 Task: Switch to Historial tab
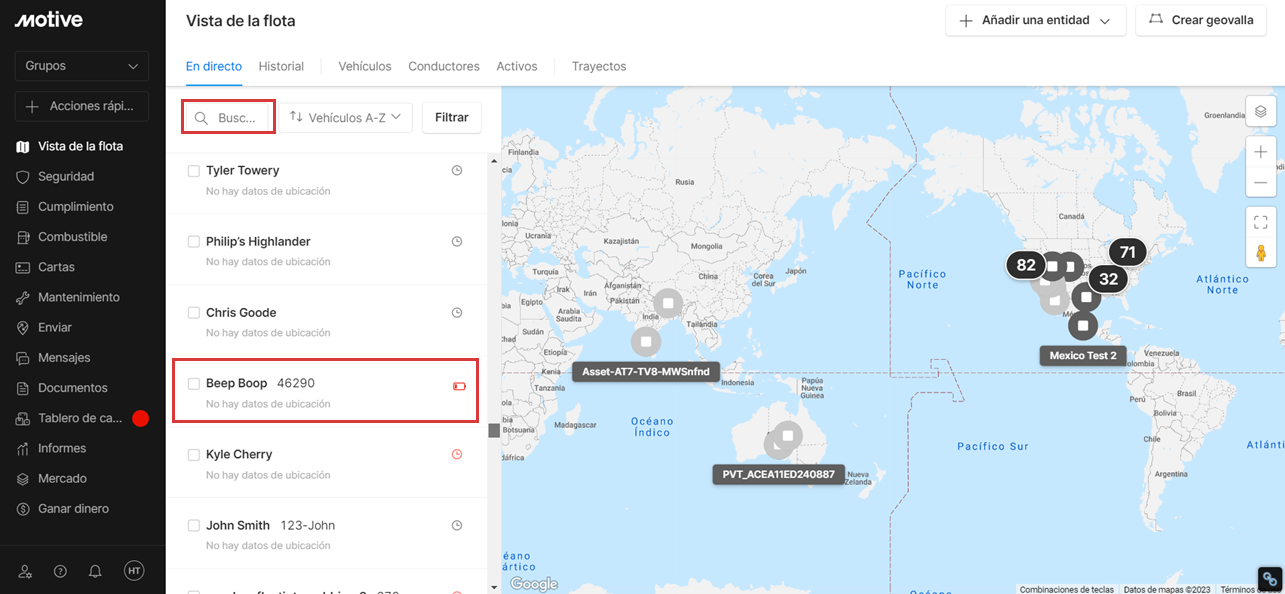[x=281, y=66]
